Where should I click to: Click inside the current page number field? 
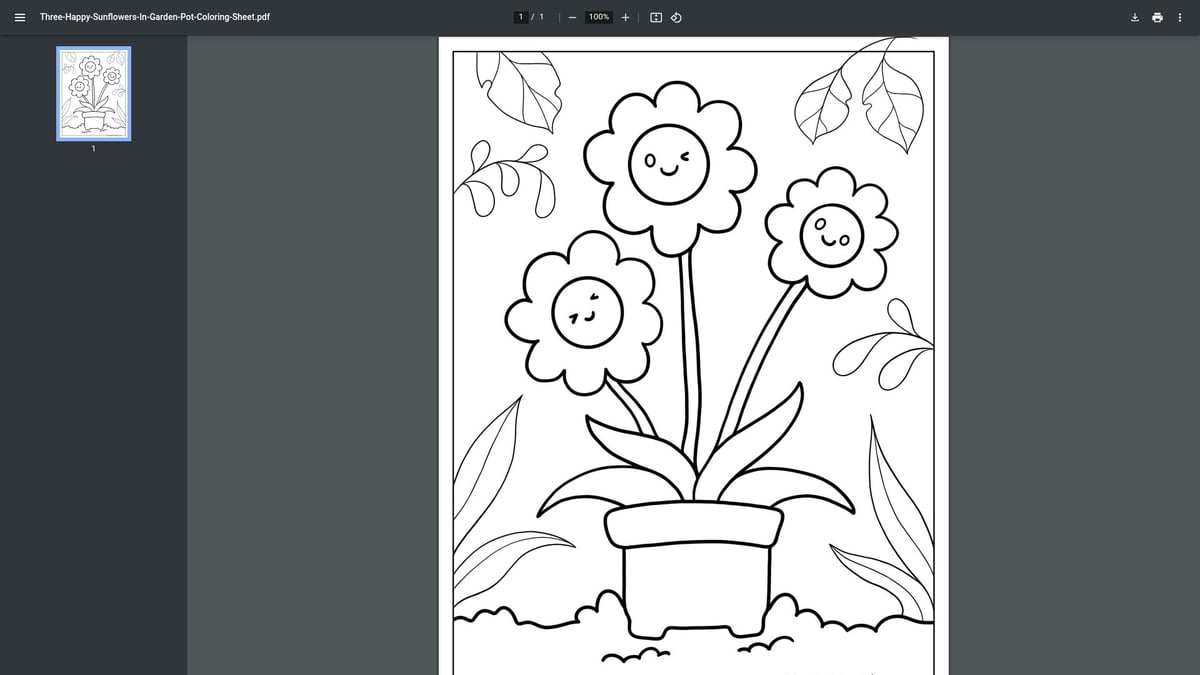[521, 16]
